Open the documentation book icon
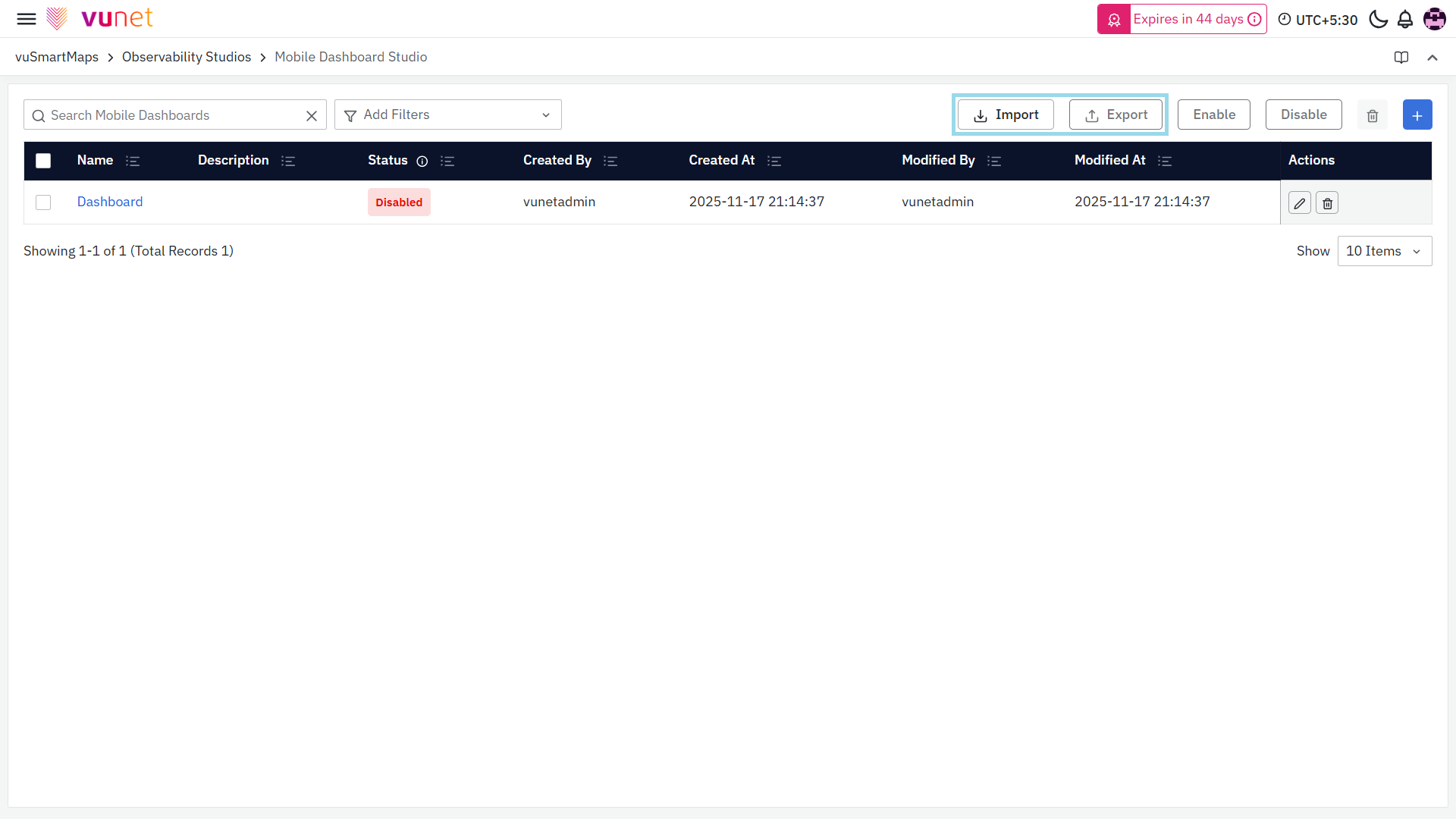 point(1401,58)
